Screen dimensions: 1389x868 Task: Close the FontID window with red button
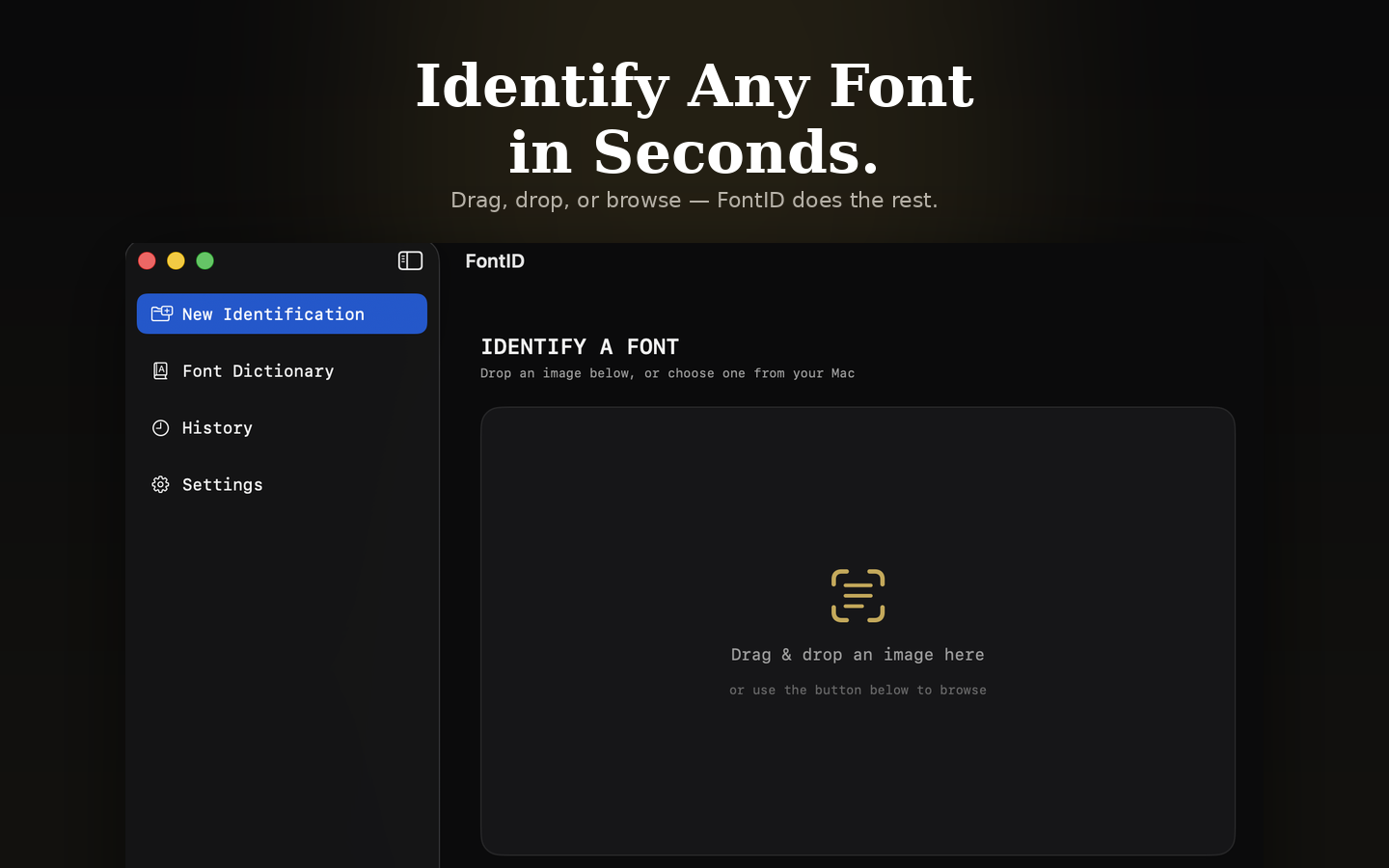tap(147, 260)
